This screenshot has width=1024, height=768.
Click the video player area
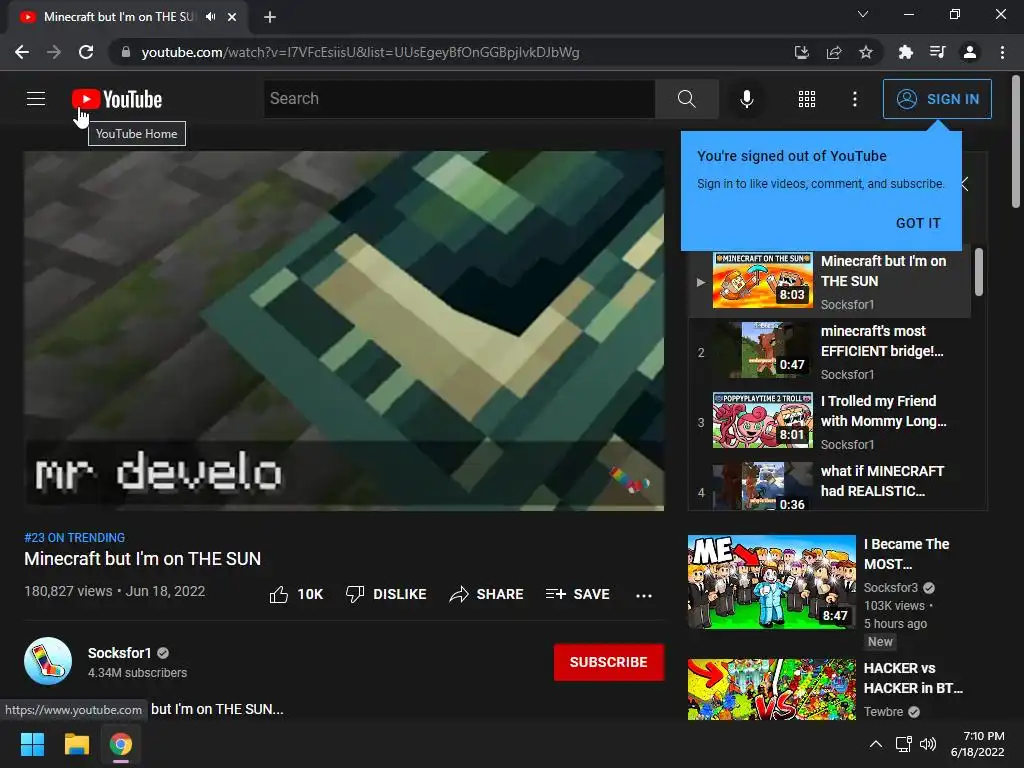pos(344,330)
